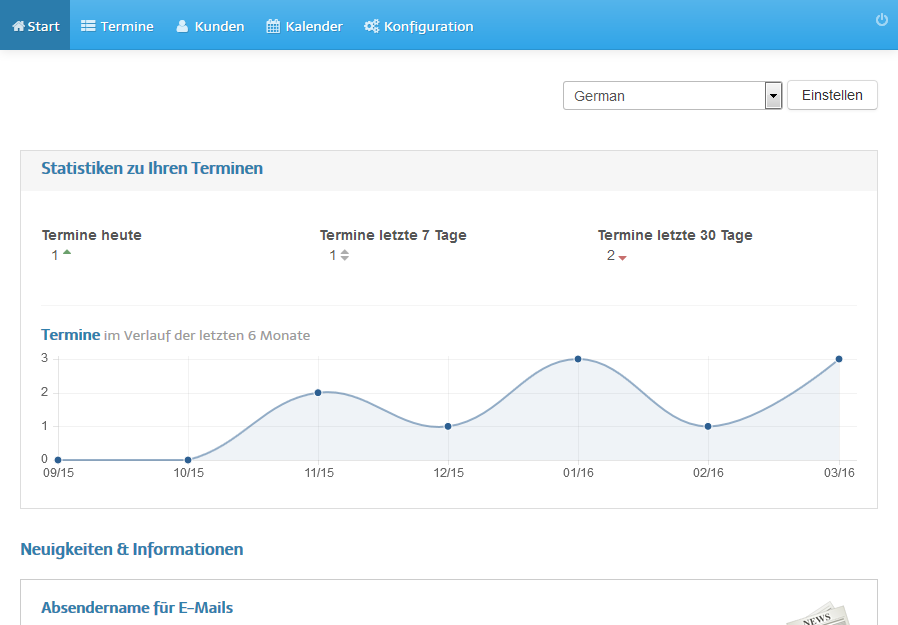Click the chart data point for 01/16

tap(578, 359)
